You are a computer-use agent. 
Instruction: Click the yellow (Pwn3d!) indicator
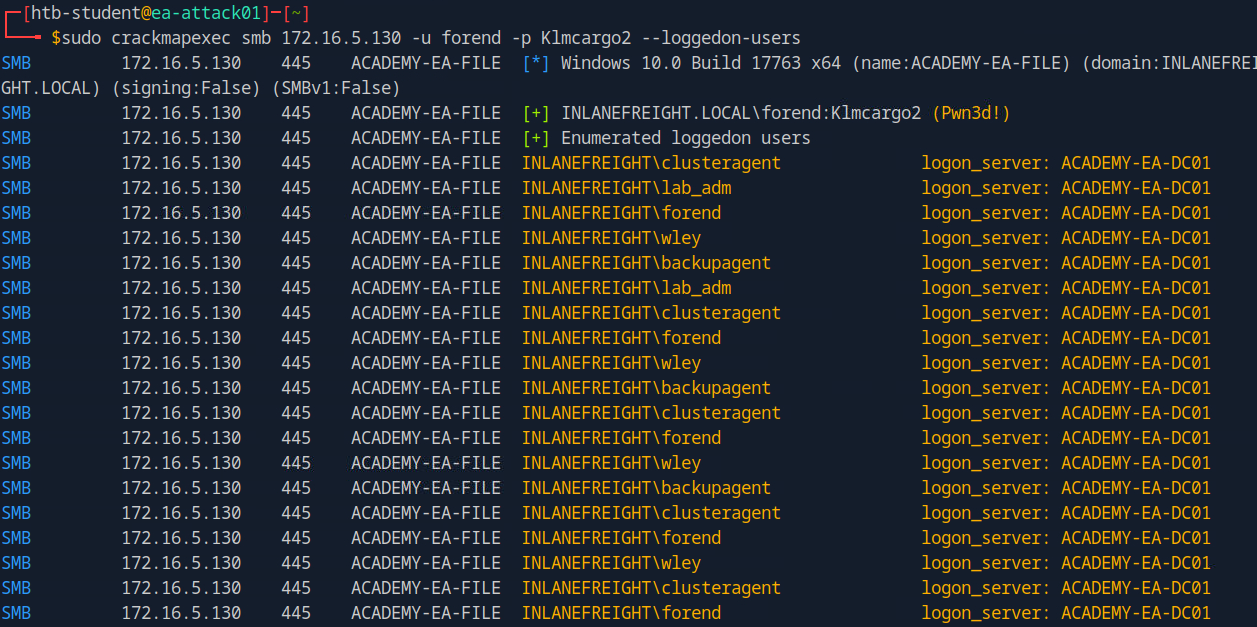971,113
